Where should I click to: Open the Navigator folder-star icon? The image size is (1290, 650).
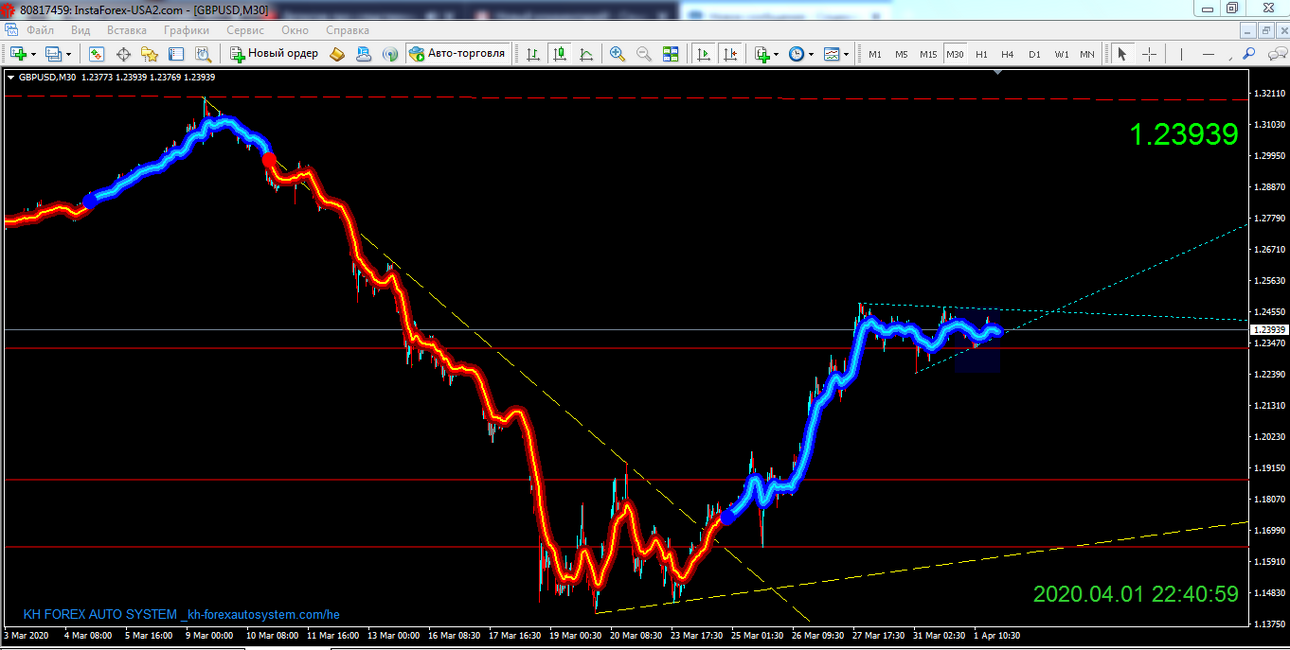150,54
